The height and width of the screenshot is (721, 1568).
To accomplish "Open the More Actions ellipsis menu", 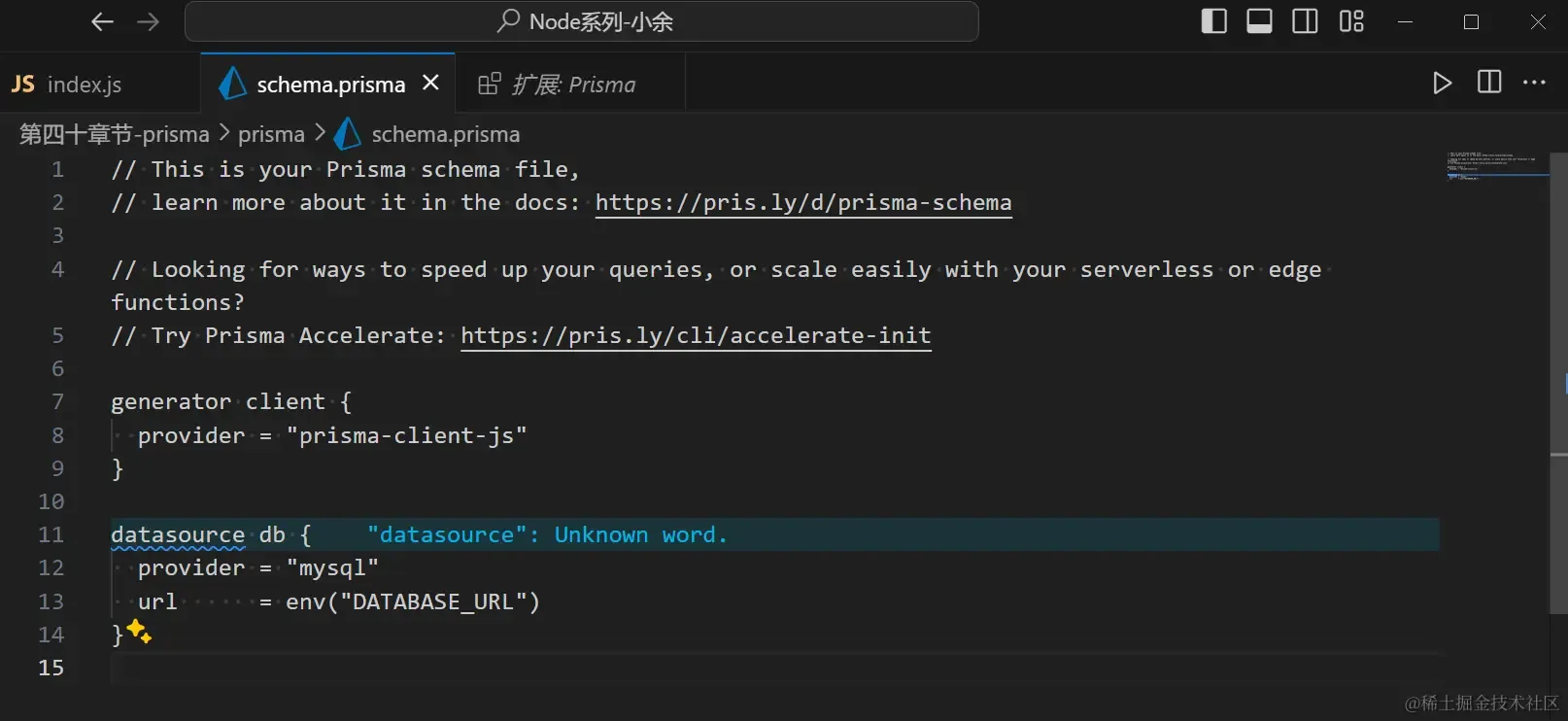I will point(1535,83).
